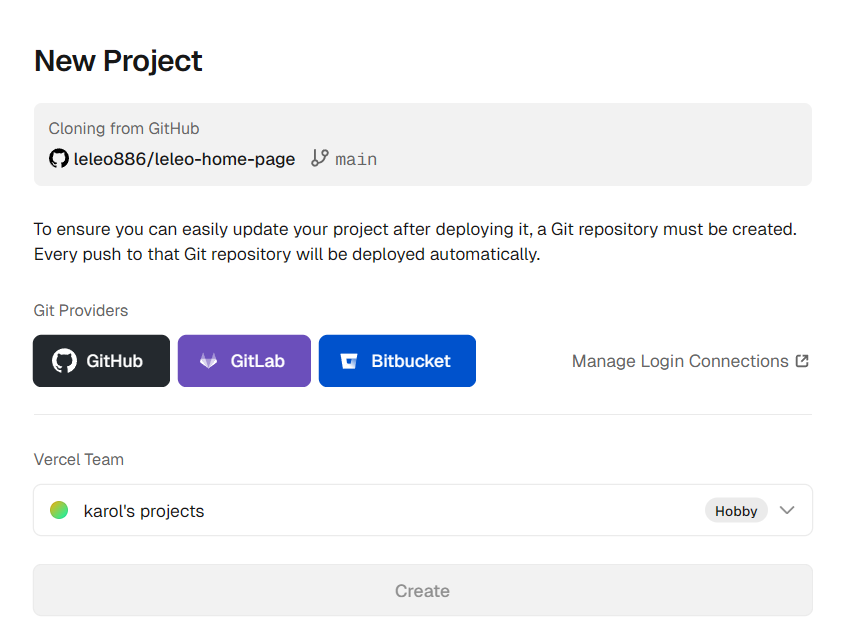846x640 pixels.
Task: Open the team selector showing karol's projects
Action: (422, 510)
